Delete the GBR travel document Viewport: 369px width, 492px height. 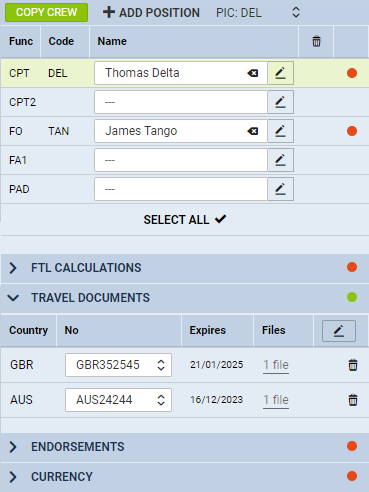353,365
